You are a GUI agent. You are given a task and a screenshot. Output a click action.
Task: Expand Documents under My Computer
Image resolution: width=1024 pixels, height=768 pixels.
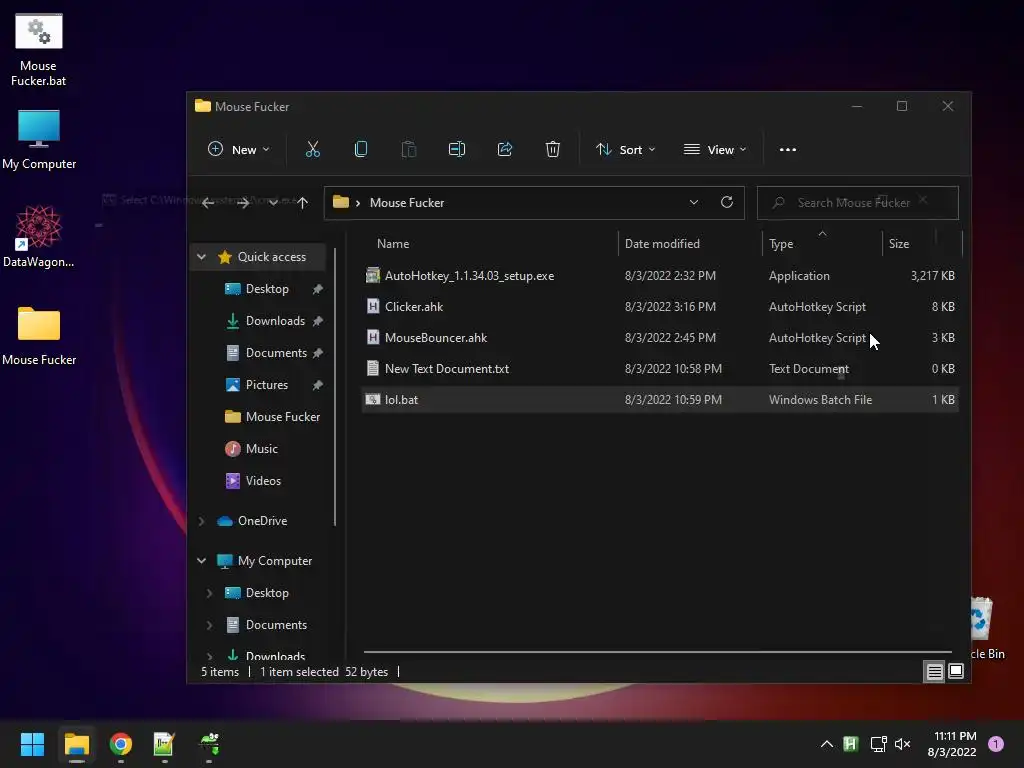click(x=210, y=625)
